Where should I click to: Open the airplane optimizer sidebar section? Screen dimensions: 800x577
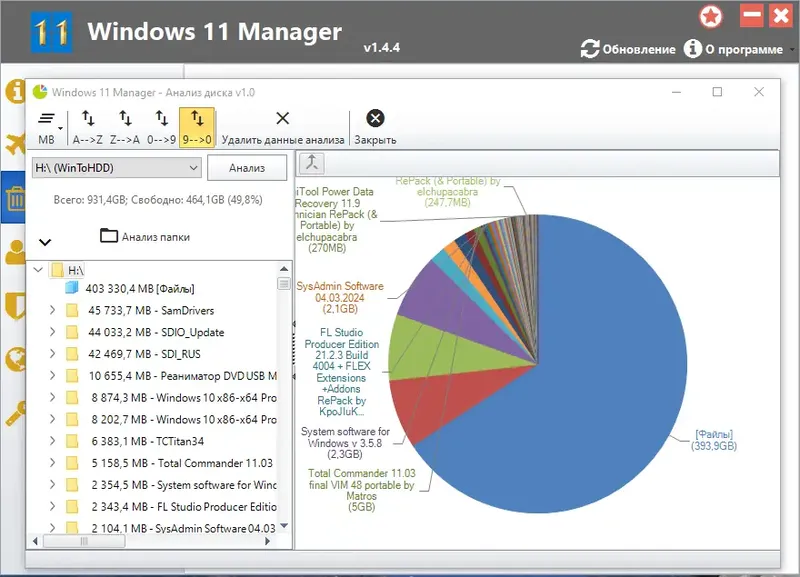tap(16, 144)
